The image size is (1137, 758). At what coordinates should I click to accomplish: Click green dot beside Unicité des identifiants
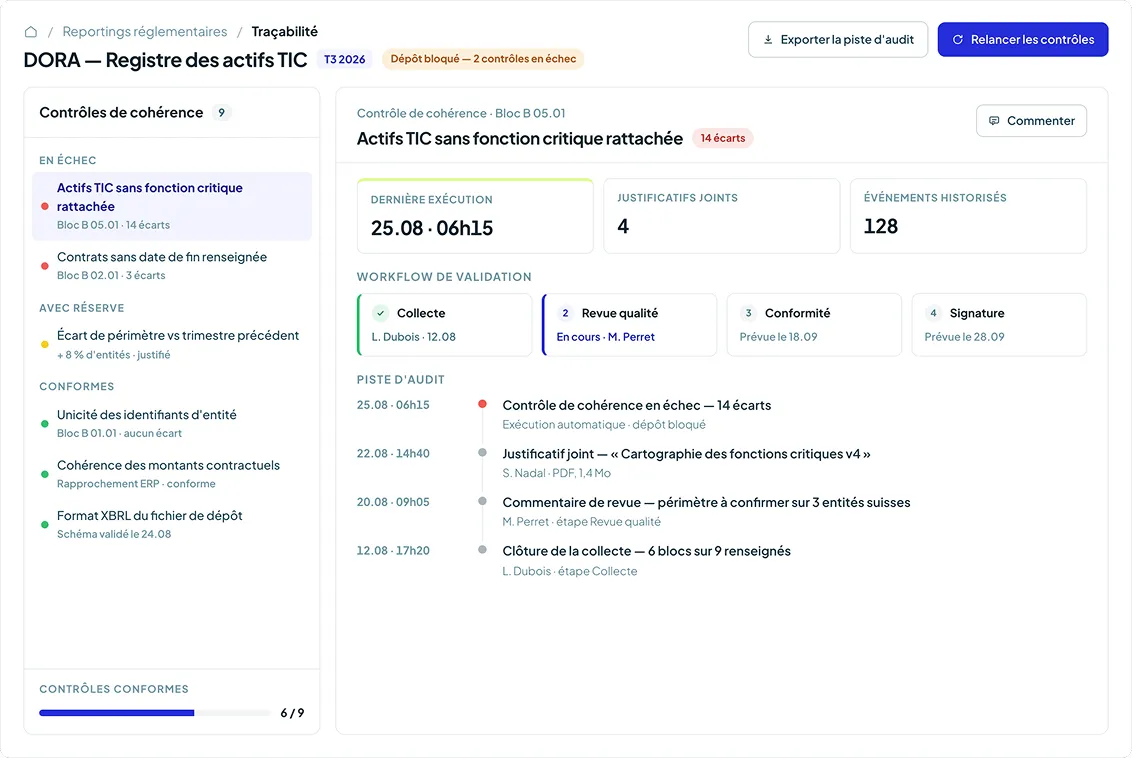(45, 424)
